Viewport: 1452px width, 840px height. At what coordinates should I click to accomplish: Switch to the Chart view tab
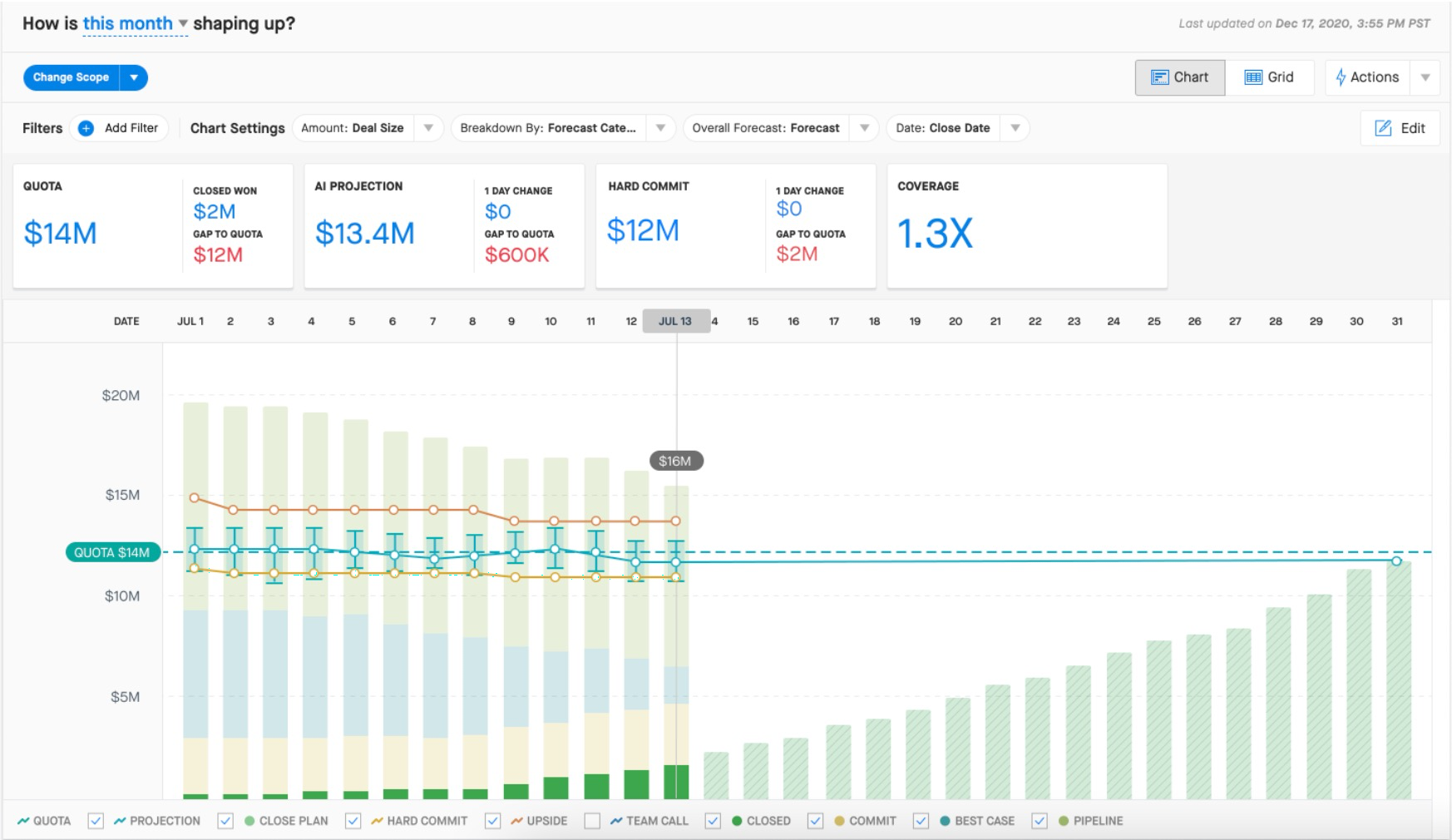(1179, 77)
